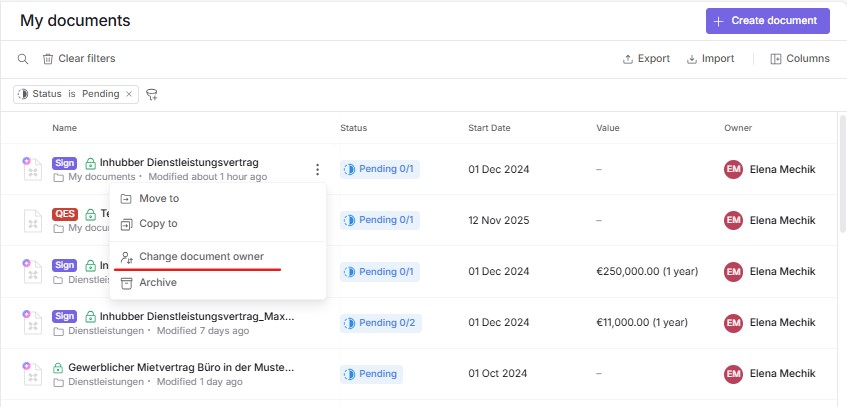Open the Columns settings

pyautogui.click(x=800, y=59)
